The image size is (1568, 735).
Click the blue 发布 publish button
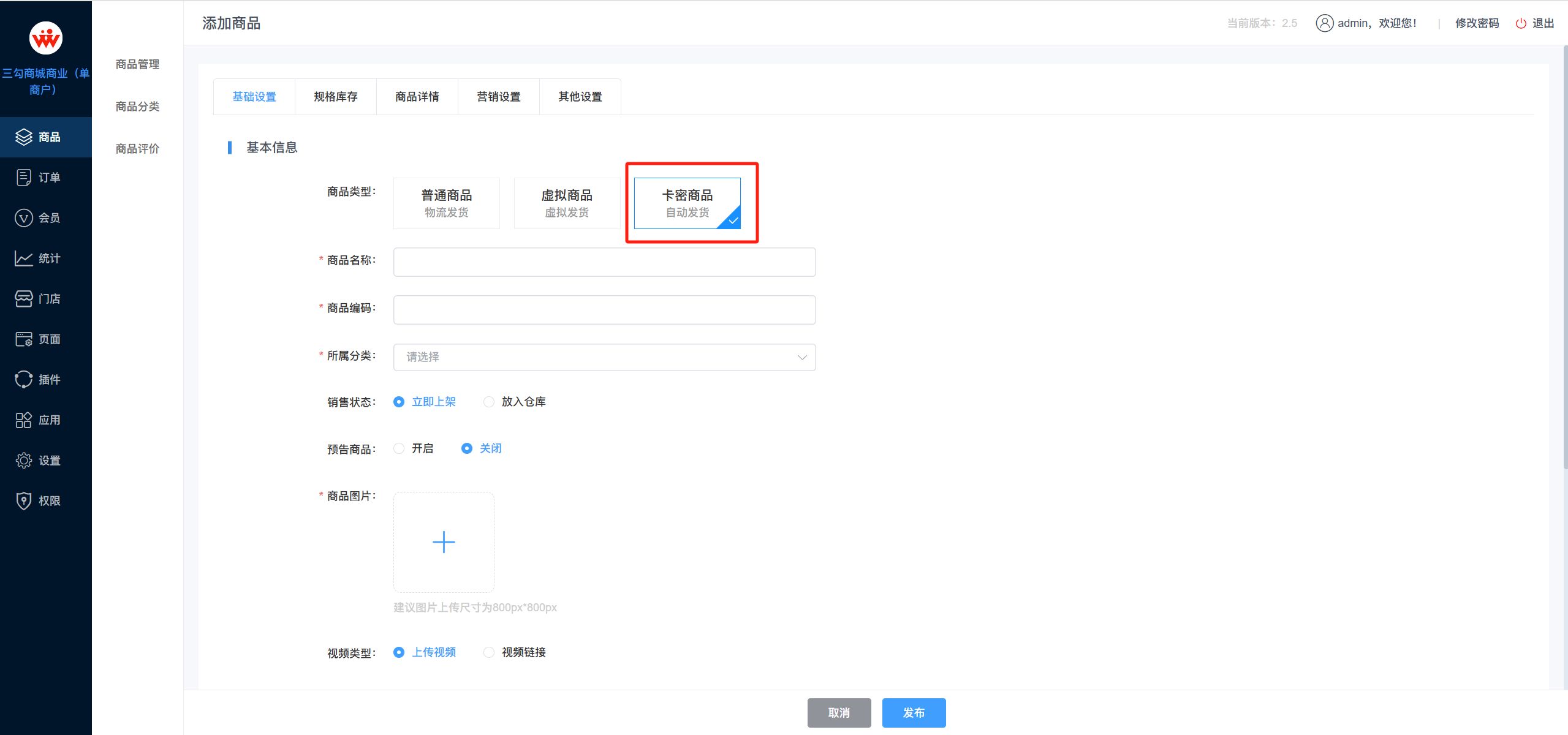point(914,713)
